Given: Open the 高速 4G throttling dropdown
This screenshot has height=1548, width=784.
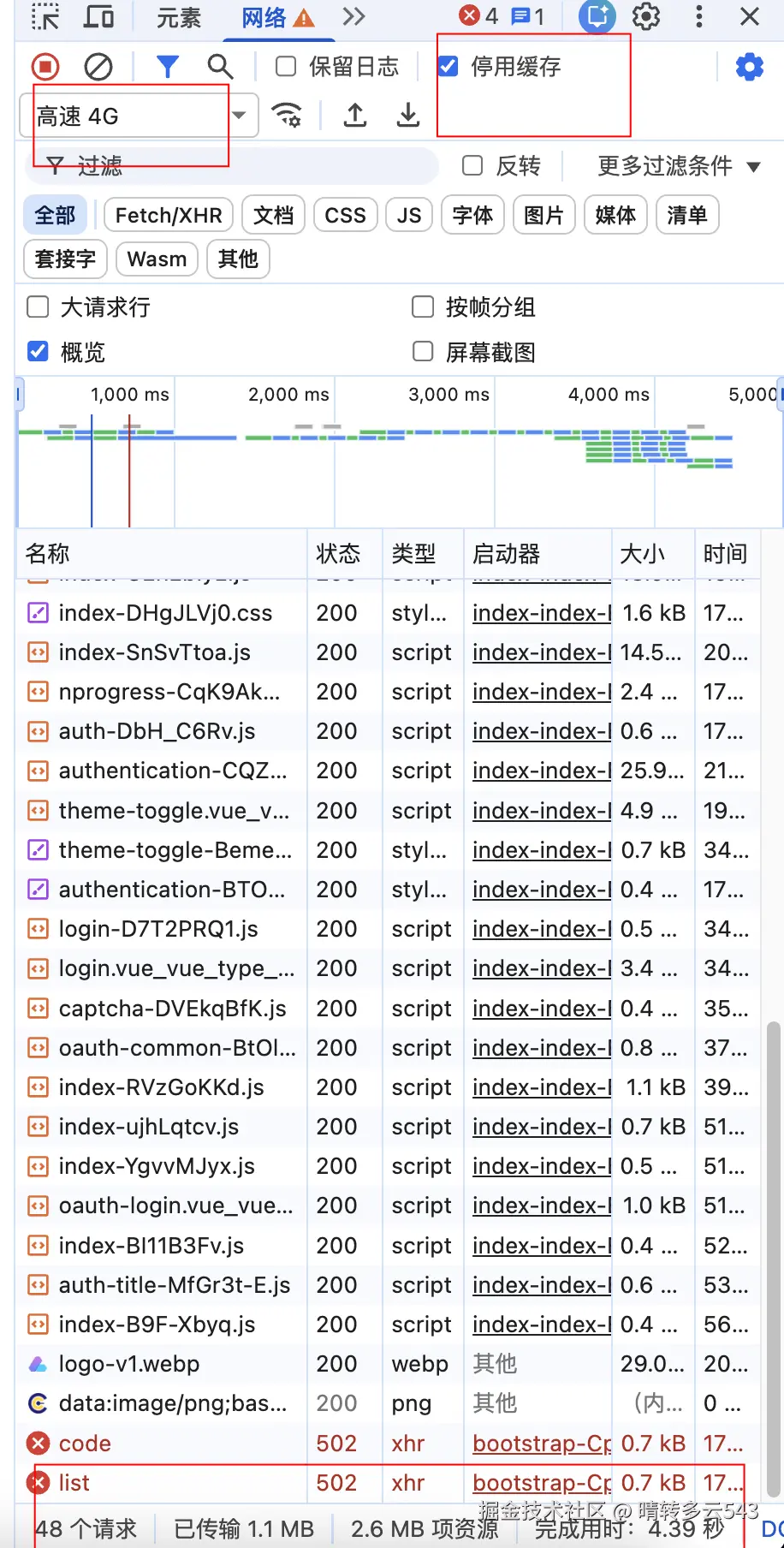Looking at the screenshot, I should (139, 116).
